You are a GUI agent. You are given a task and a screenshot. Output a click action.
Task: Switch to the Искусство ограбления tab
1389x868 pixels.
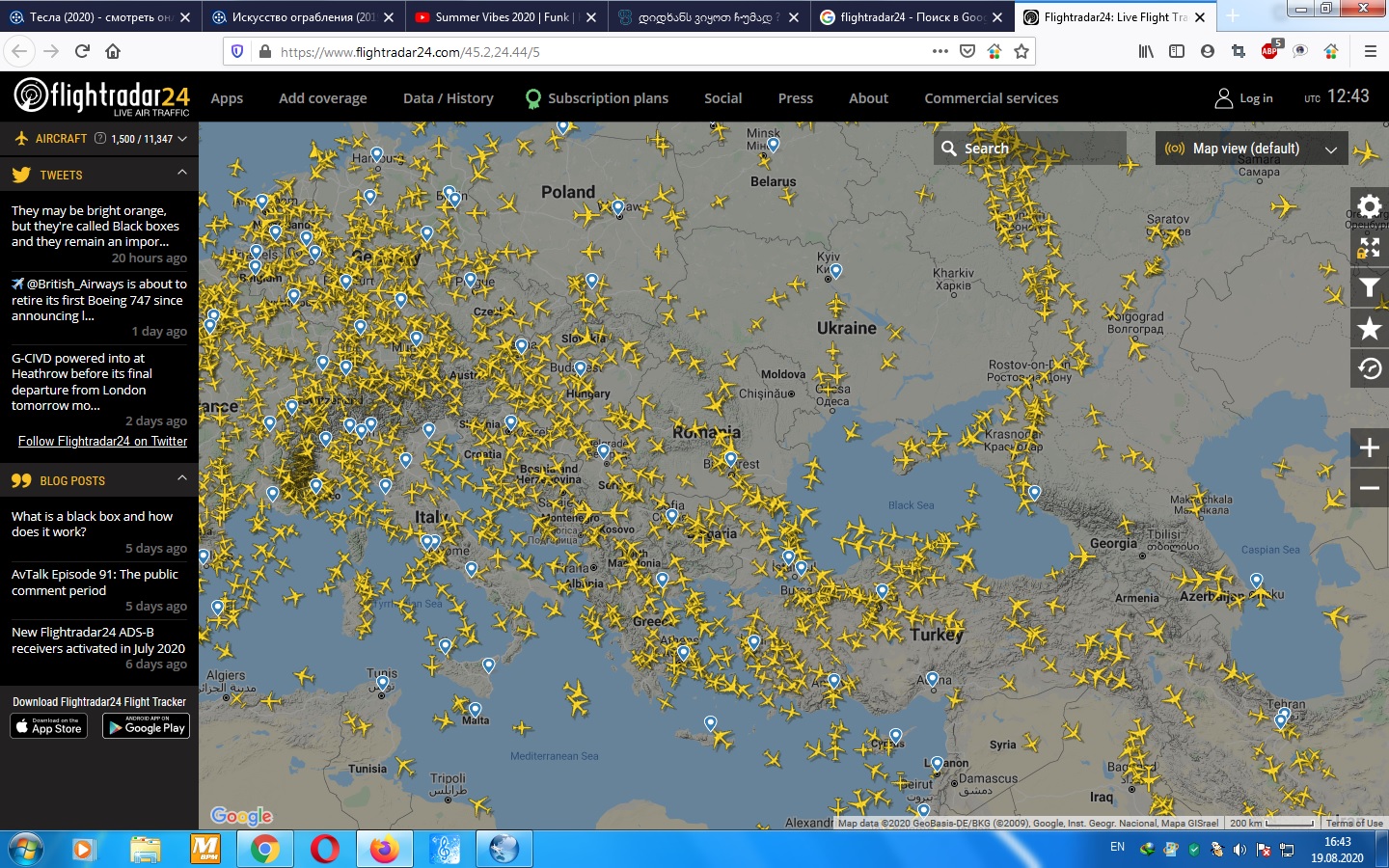point(304,17)
